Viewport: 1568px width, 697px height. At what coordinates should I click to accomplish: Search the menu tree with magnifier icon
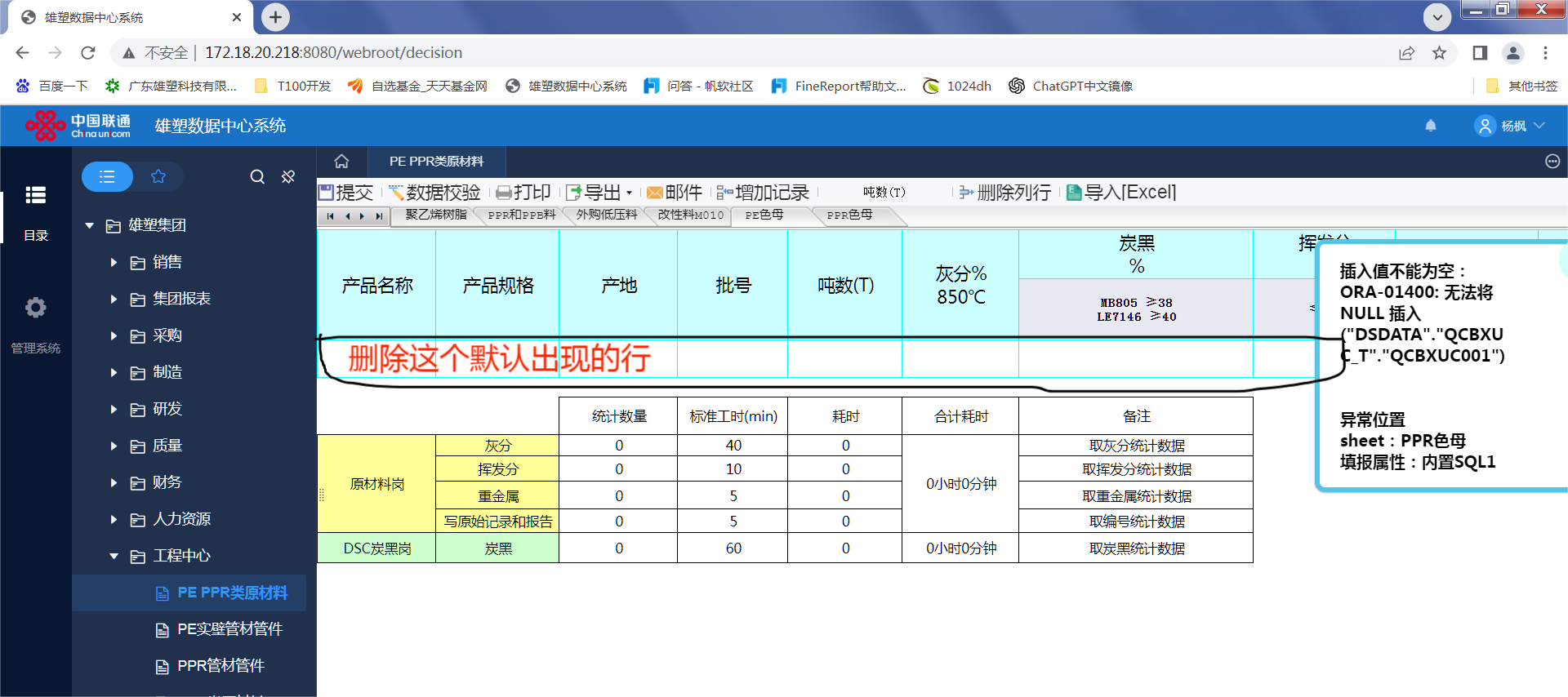(x=257, y=176)
